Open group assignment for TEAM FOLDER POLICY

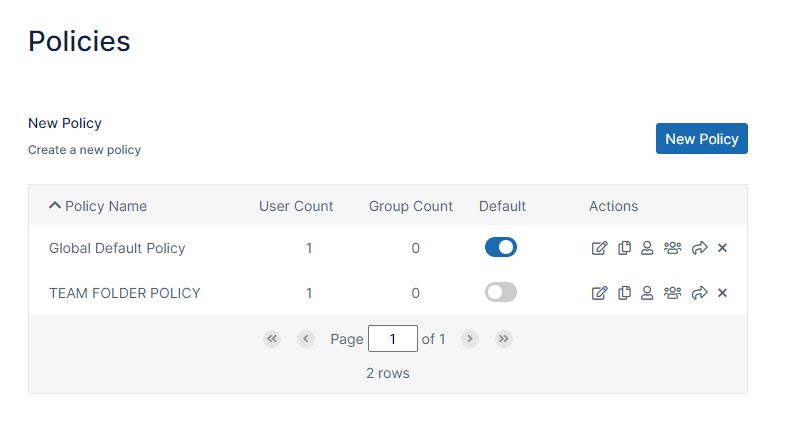673,293
